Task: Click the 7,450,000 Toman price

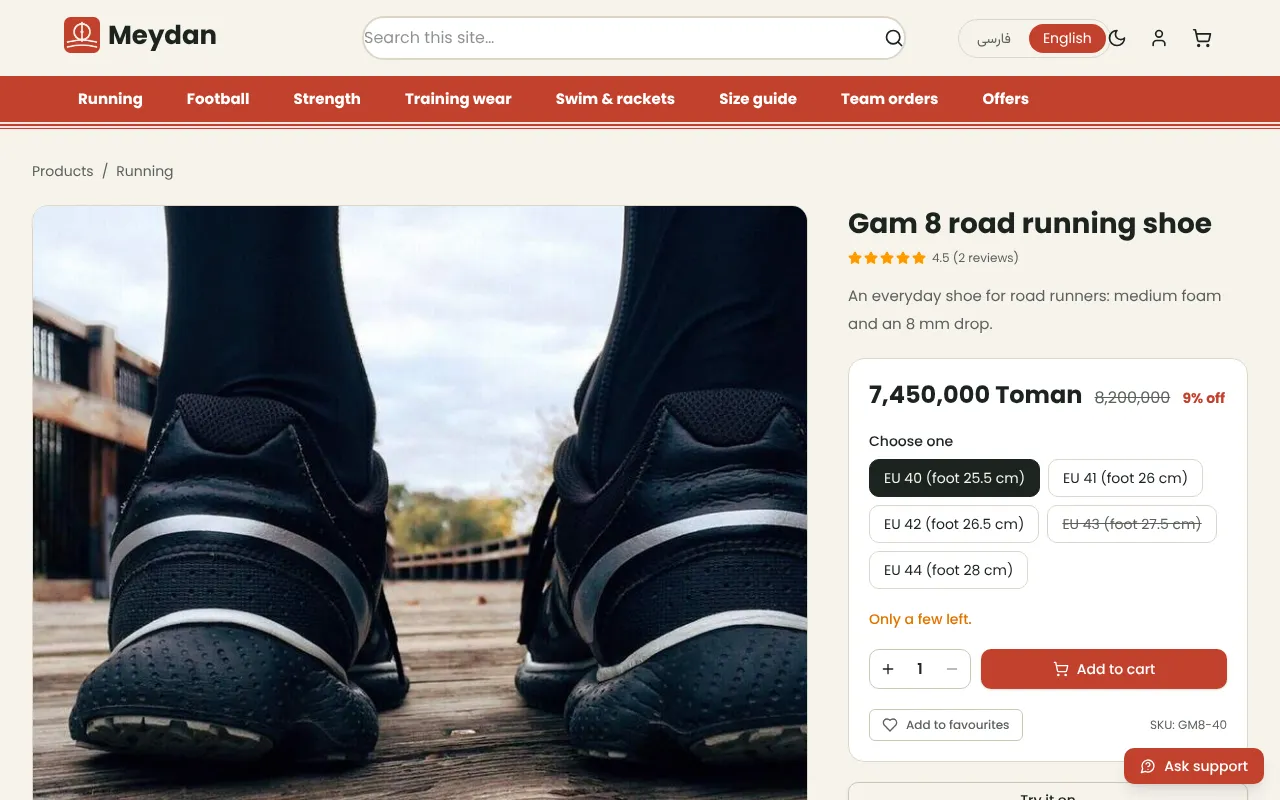Action: pos(975,395)
